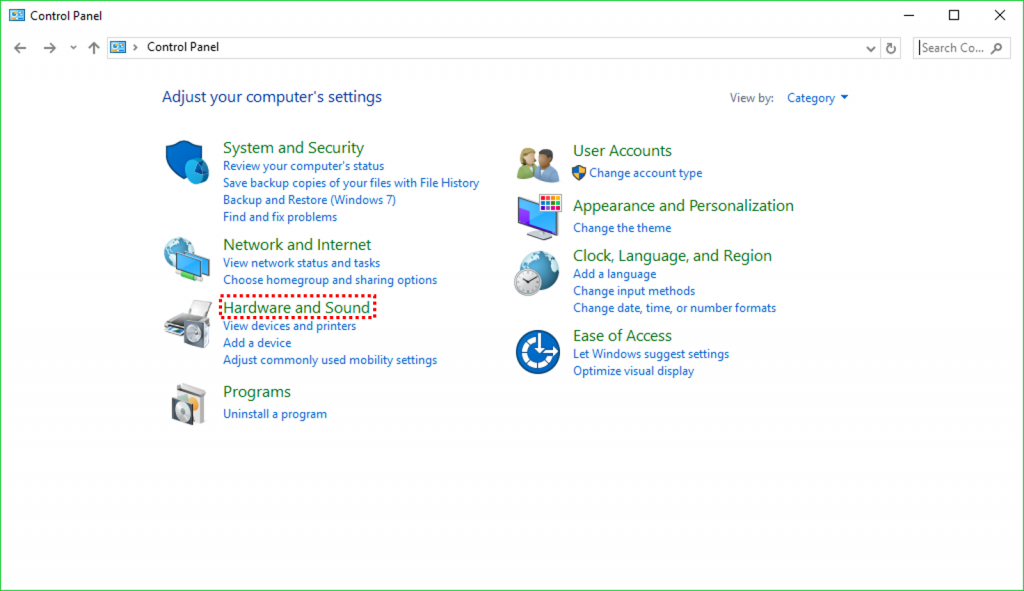Click the Control Panel icon in address bar
Viewport: 1024px width, 591px height.
point(118,47)
